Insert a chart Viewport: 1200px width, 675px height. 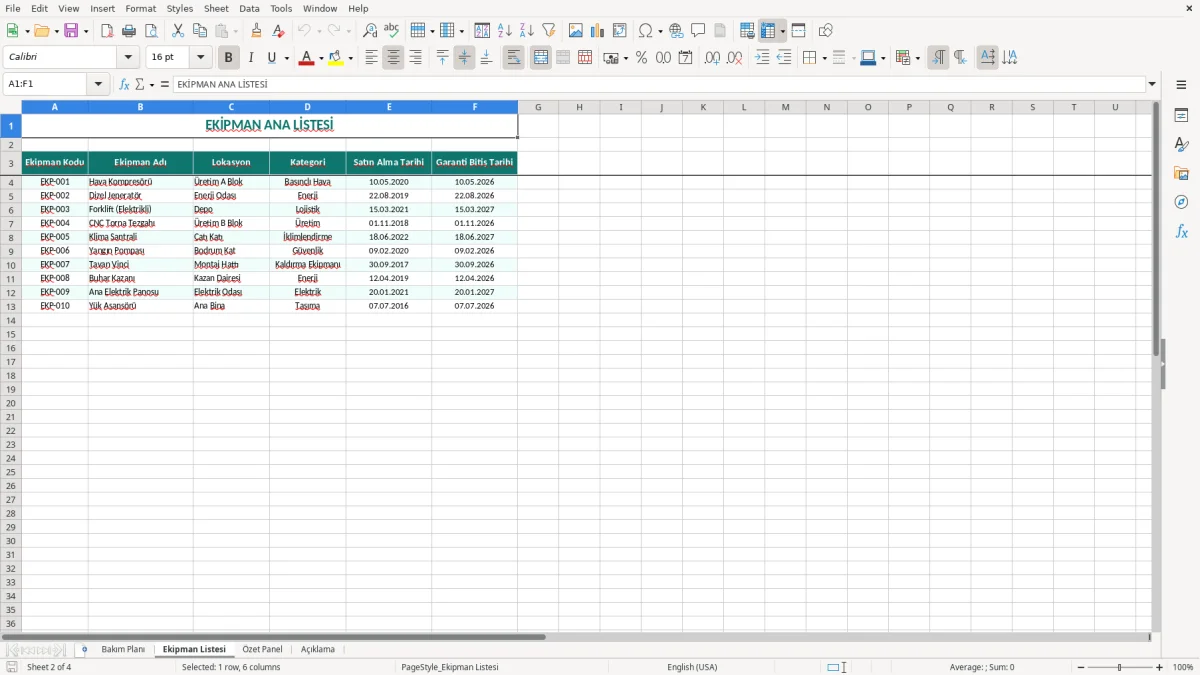coord(598,31)
